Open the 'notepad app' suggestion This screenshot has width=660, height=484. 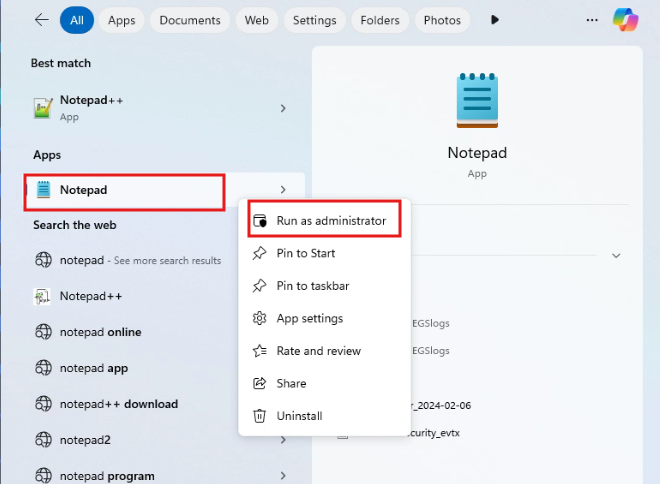[x=94, y=368]
